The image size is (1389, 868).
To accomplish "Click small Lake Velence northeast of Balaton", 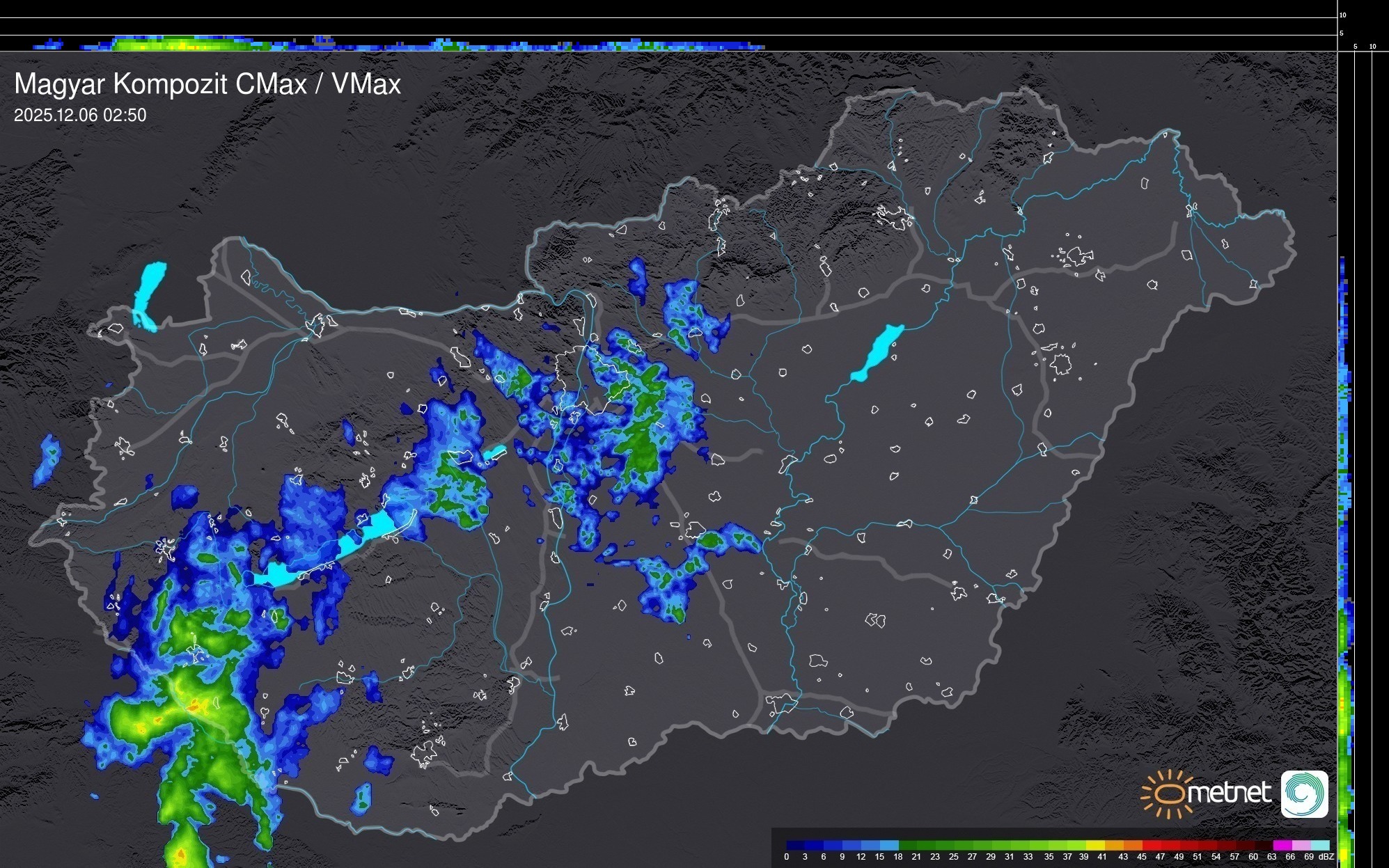I will [494, 452].
